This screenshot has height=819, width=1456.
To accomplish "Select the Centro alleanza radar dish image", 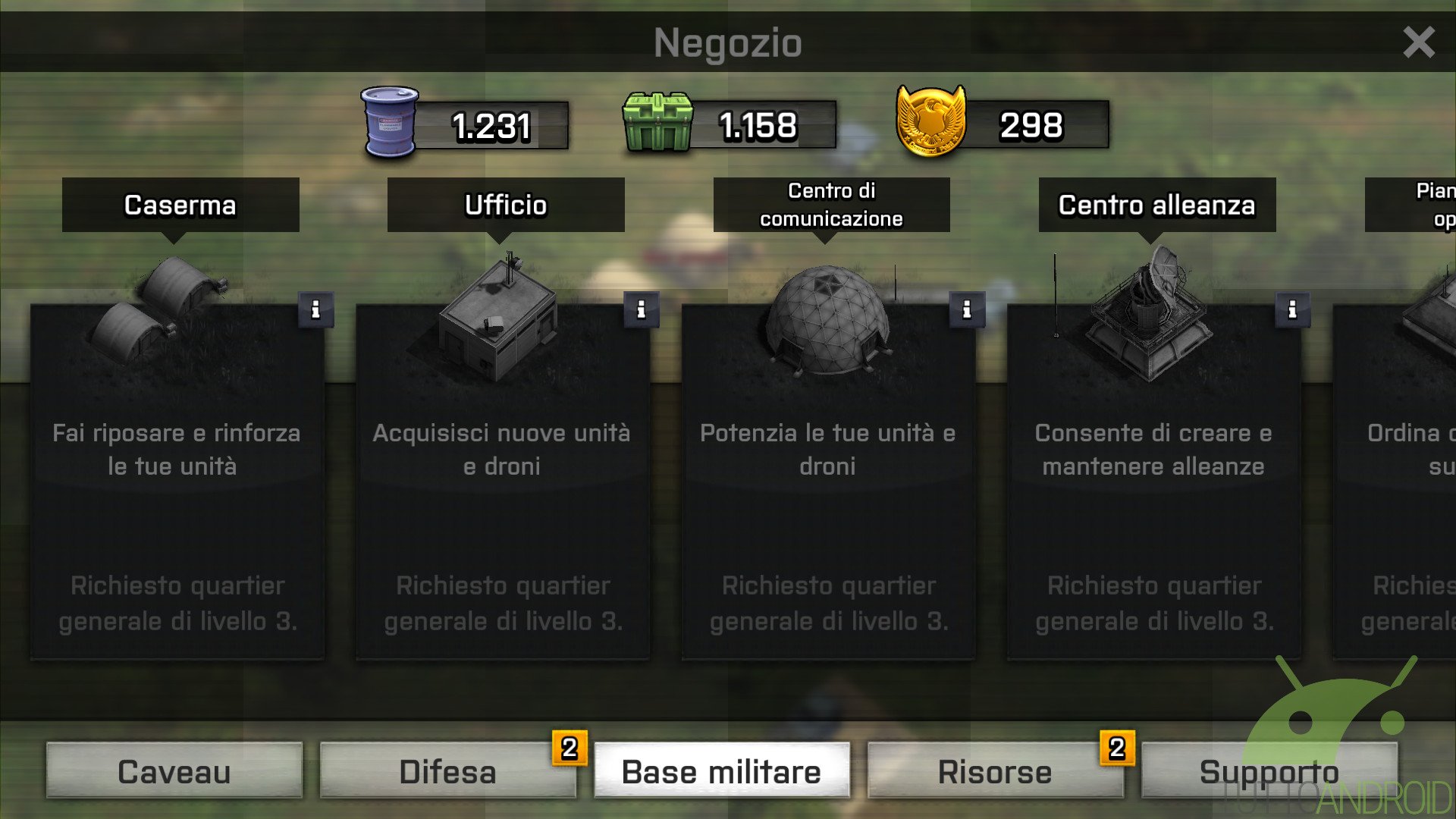I will pos(1150,314).
